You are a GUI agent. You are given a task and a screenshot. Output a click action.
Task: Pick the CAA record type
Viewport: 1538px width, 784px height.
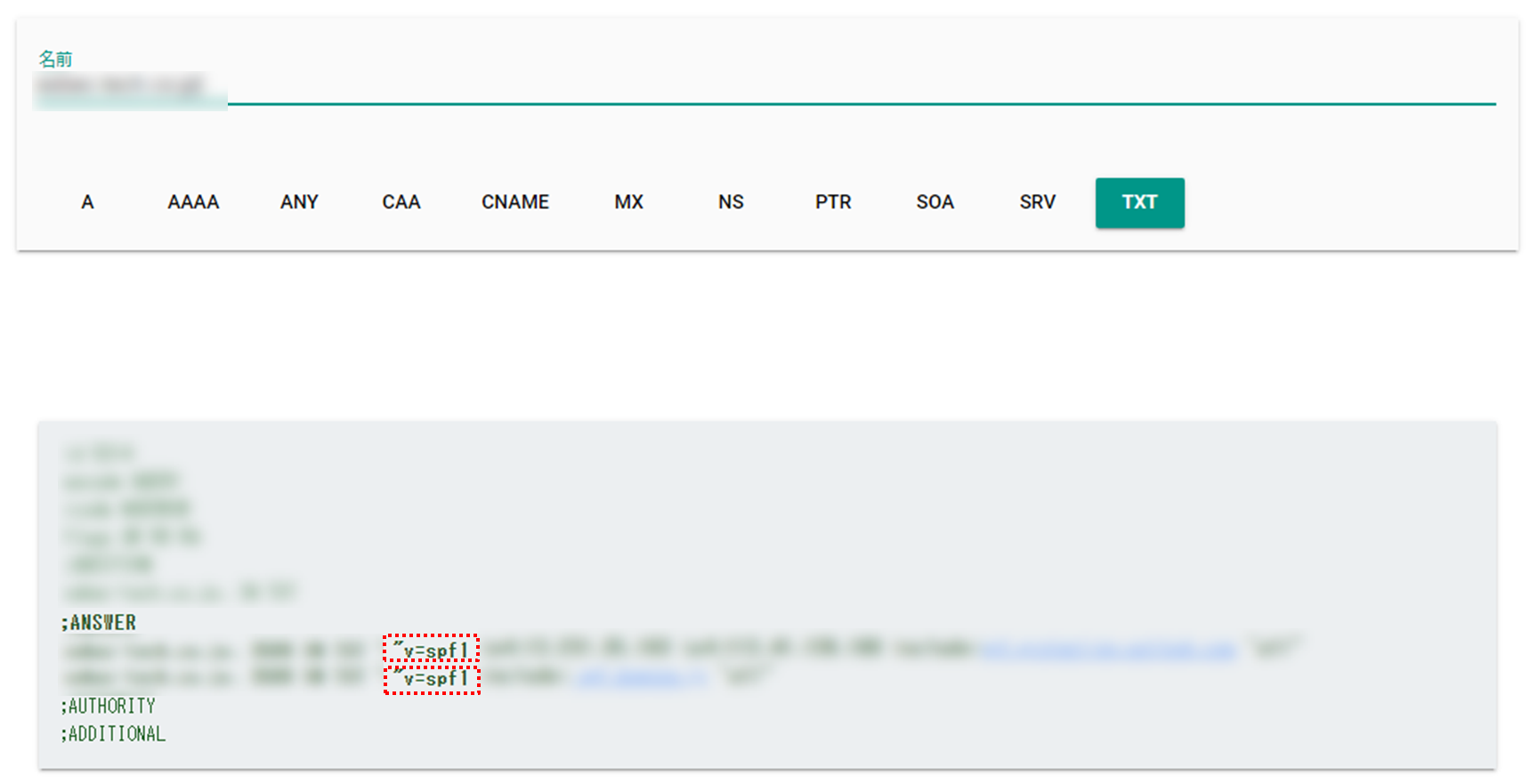pyautogui.click(x=401, y=203)
